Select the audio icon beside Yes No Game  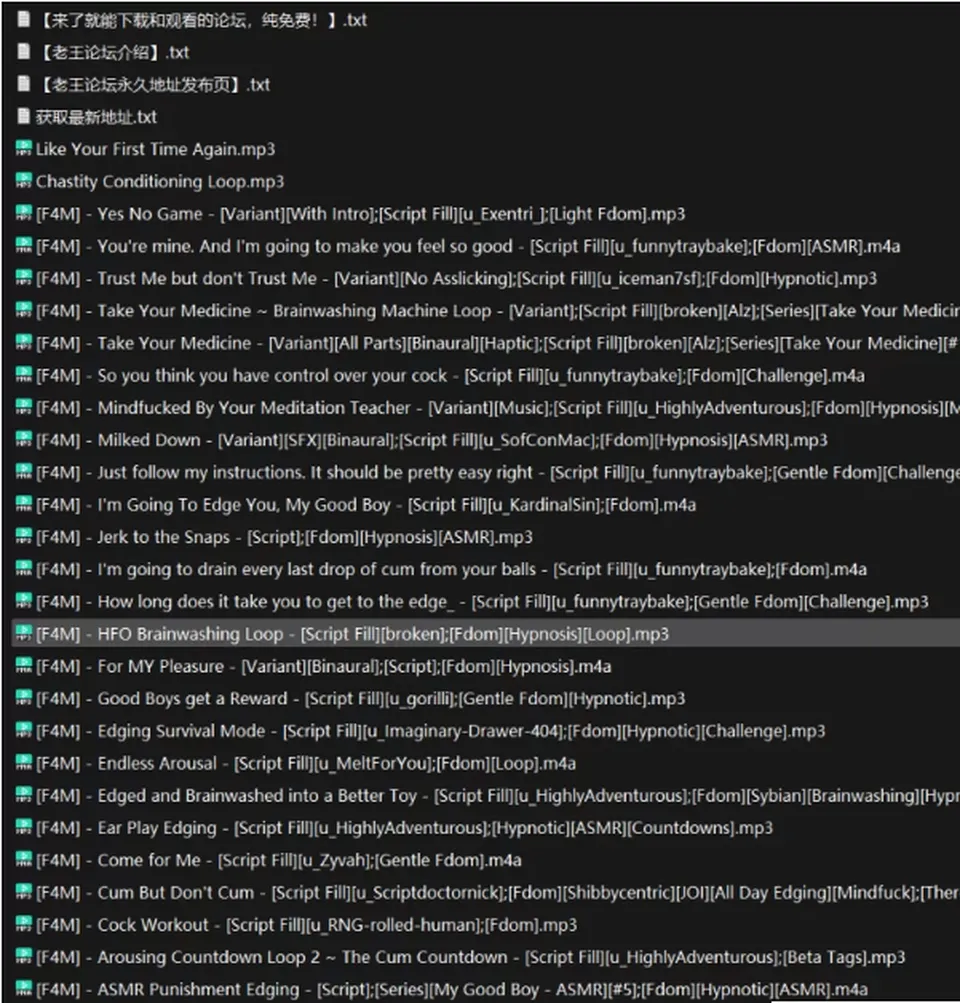(24, 213)
